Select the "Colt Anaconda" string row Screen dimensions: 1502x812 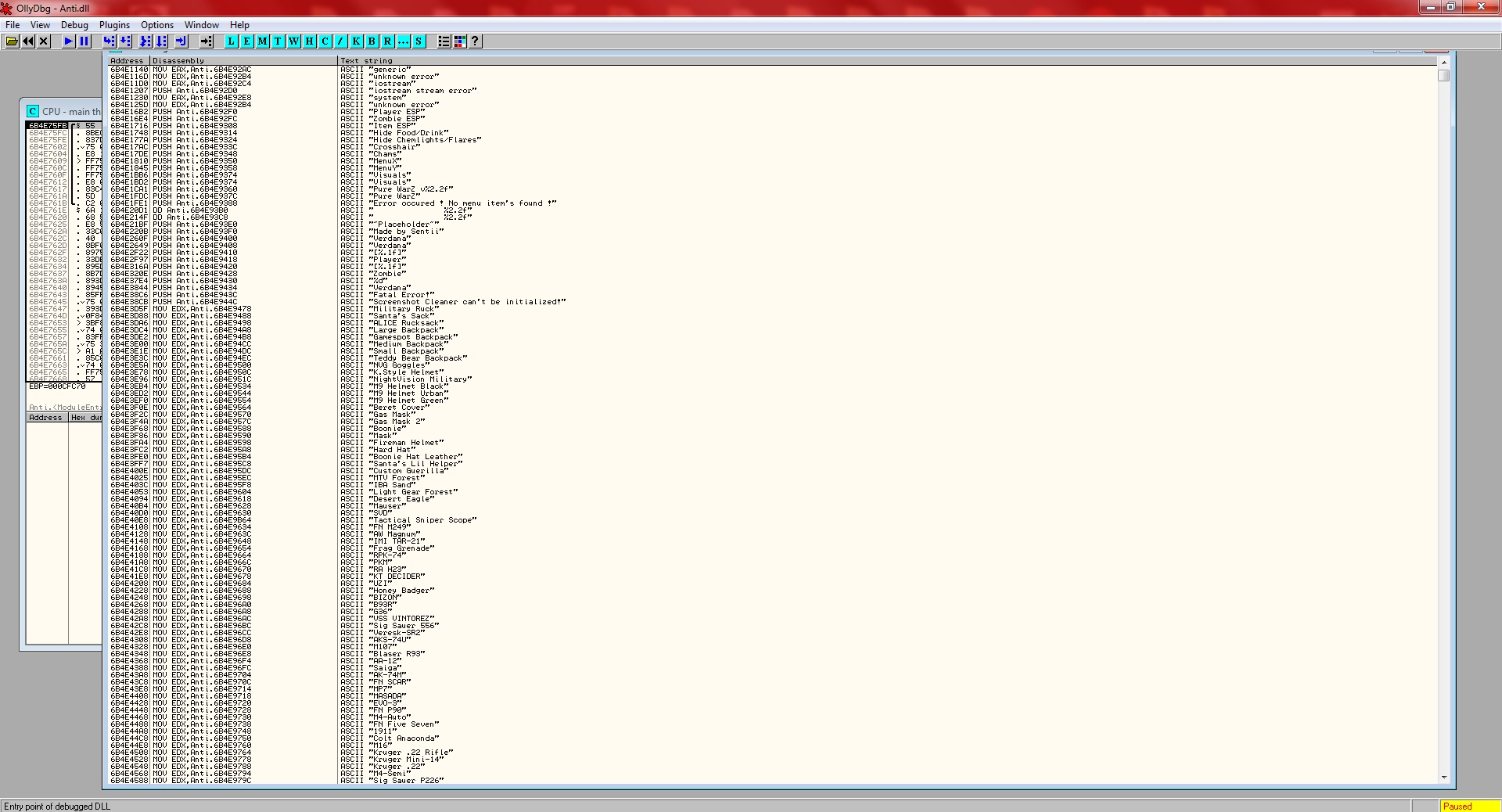[x=773, y=738]
